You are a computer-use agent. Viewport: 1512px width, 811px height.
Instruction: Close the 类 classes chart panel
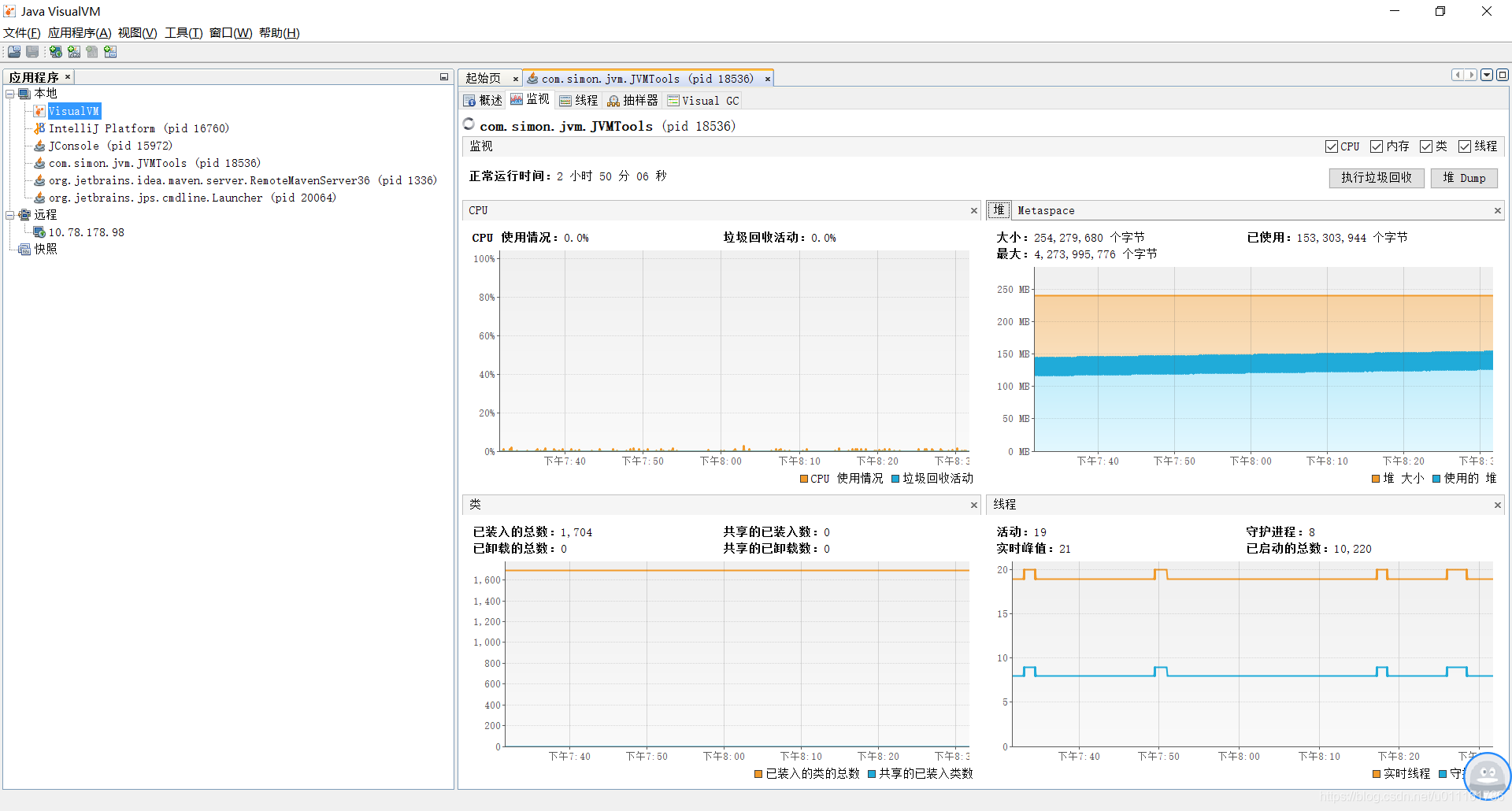click(974, 505)
